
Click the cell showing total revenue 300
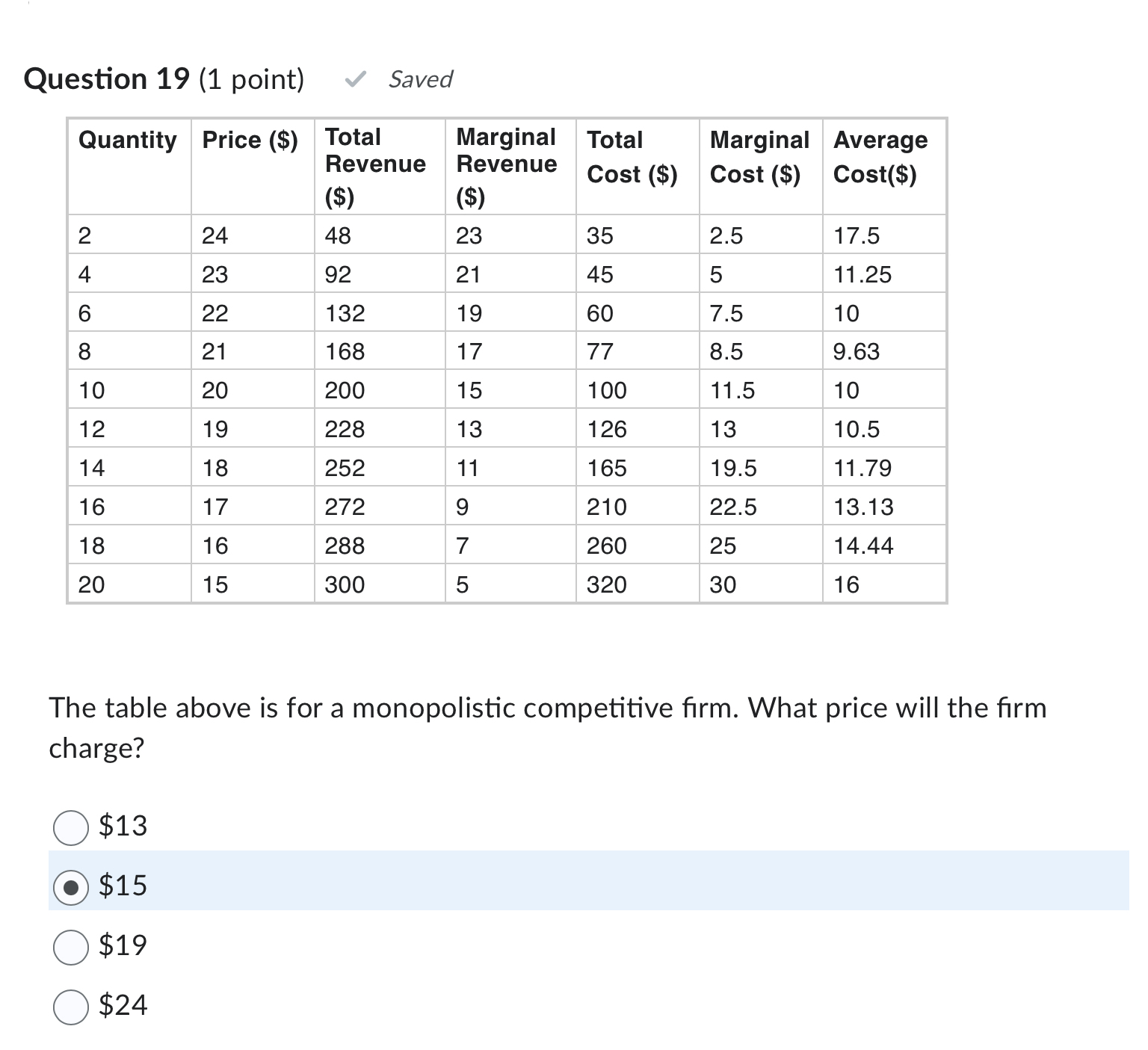pyautogui.click(x=345, y=584)
